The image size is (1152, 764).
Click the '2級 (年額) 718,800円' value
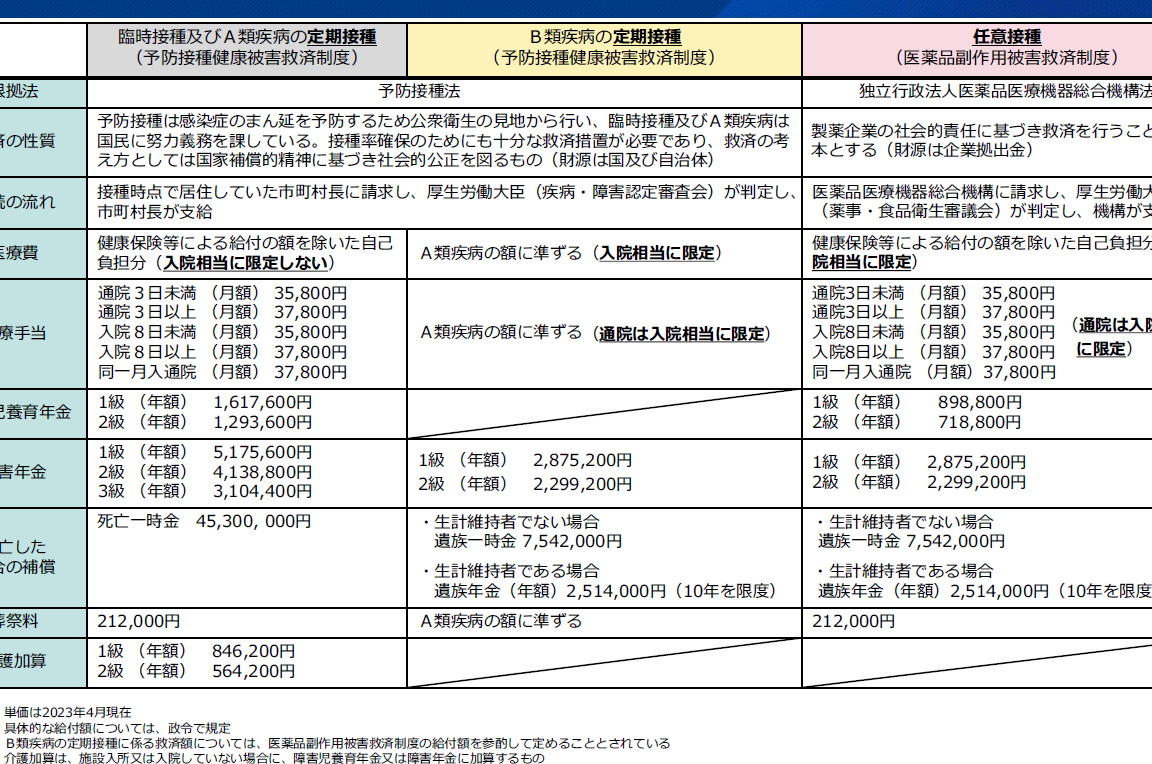pyautogui.click(x=916, y=422)
